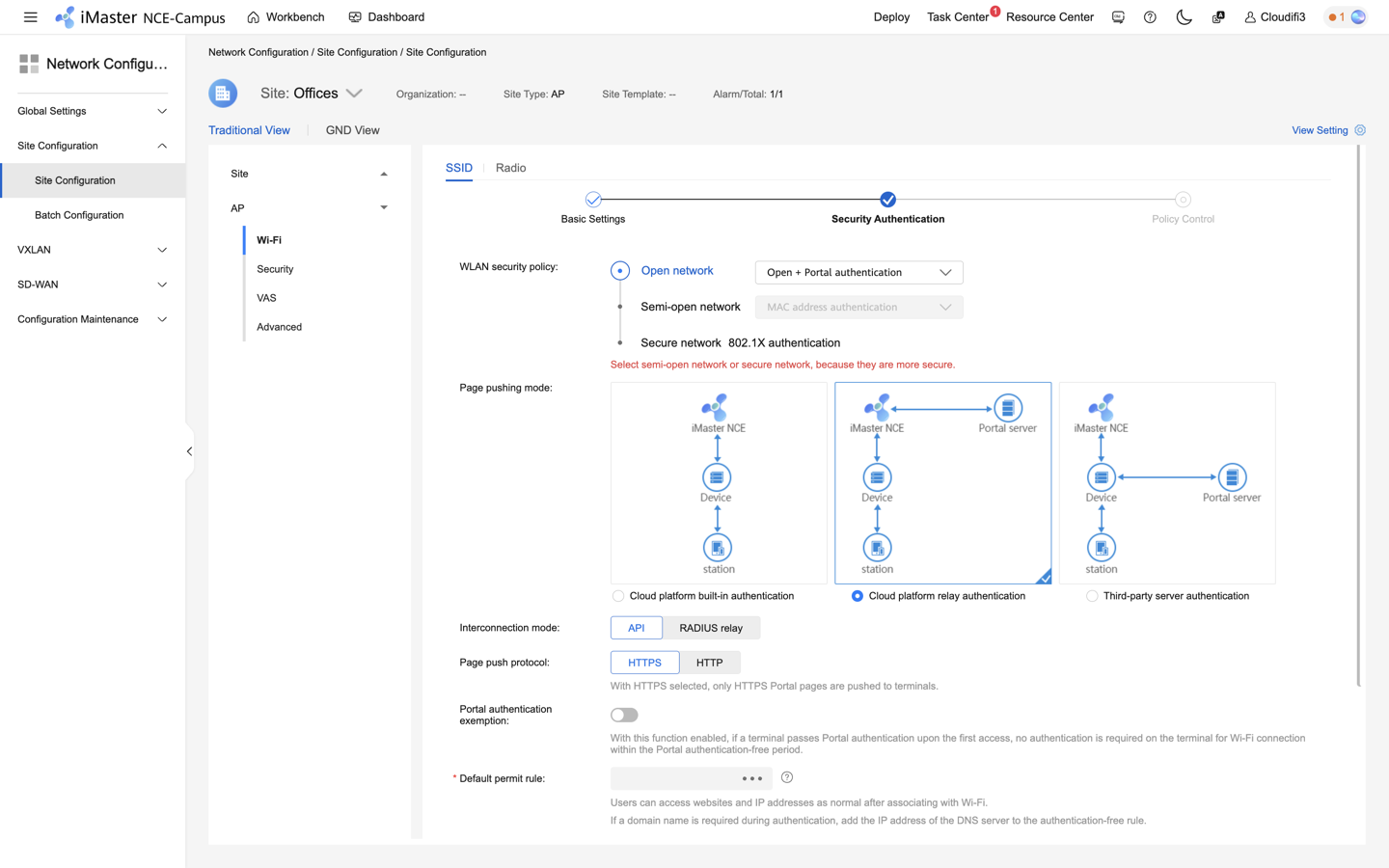The image size is (1389, 868).
Task: Click the remote terminal icon in top bar
Action: tap(1117, 16)
